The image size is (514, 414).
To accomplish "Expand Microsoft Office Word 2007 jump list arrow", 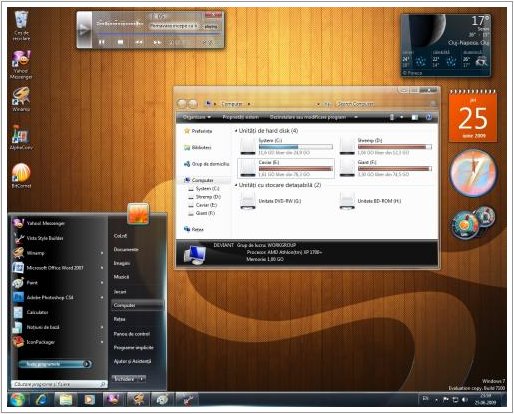I will tap(102, 268).
